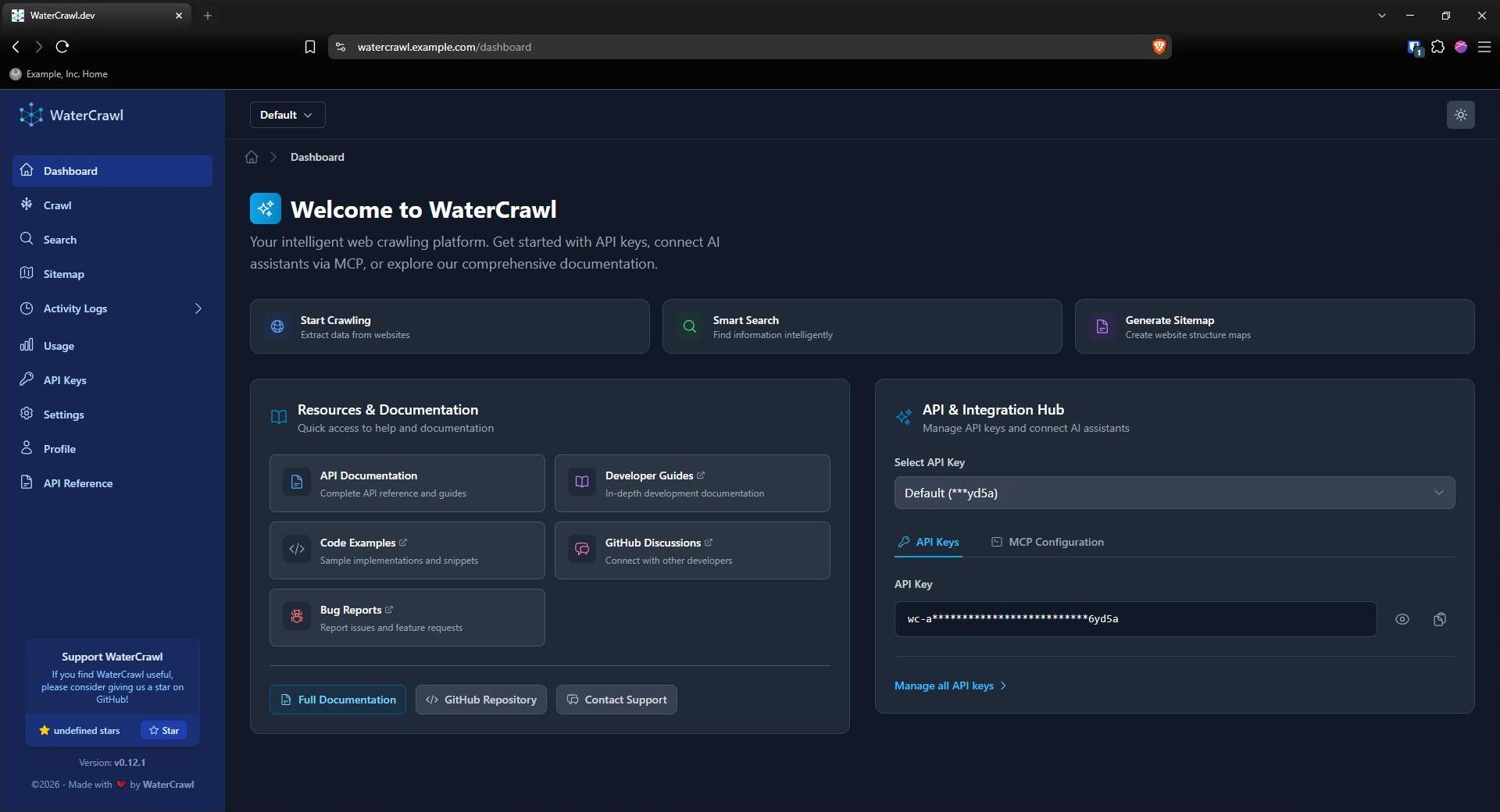Click the Bug Reports bug icon
Viewport: 1500px width, 812px height.
tap(297, 617)
